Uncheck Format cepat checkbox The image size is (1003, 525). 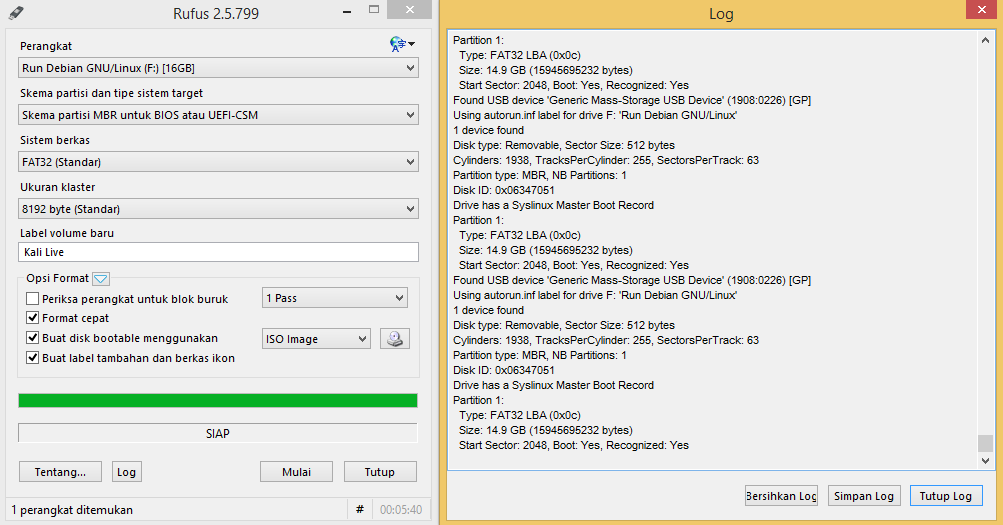pos(32,318)
